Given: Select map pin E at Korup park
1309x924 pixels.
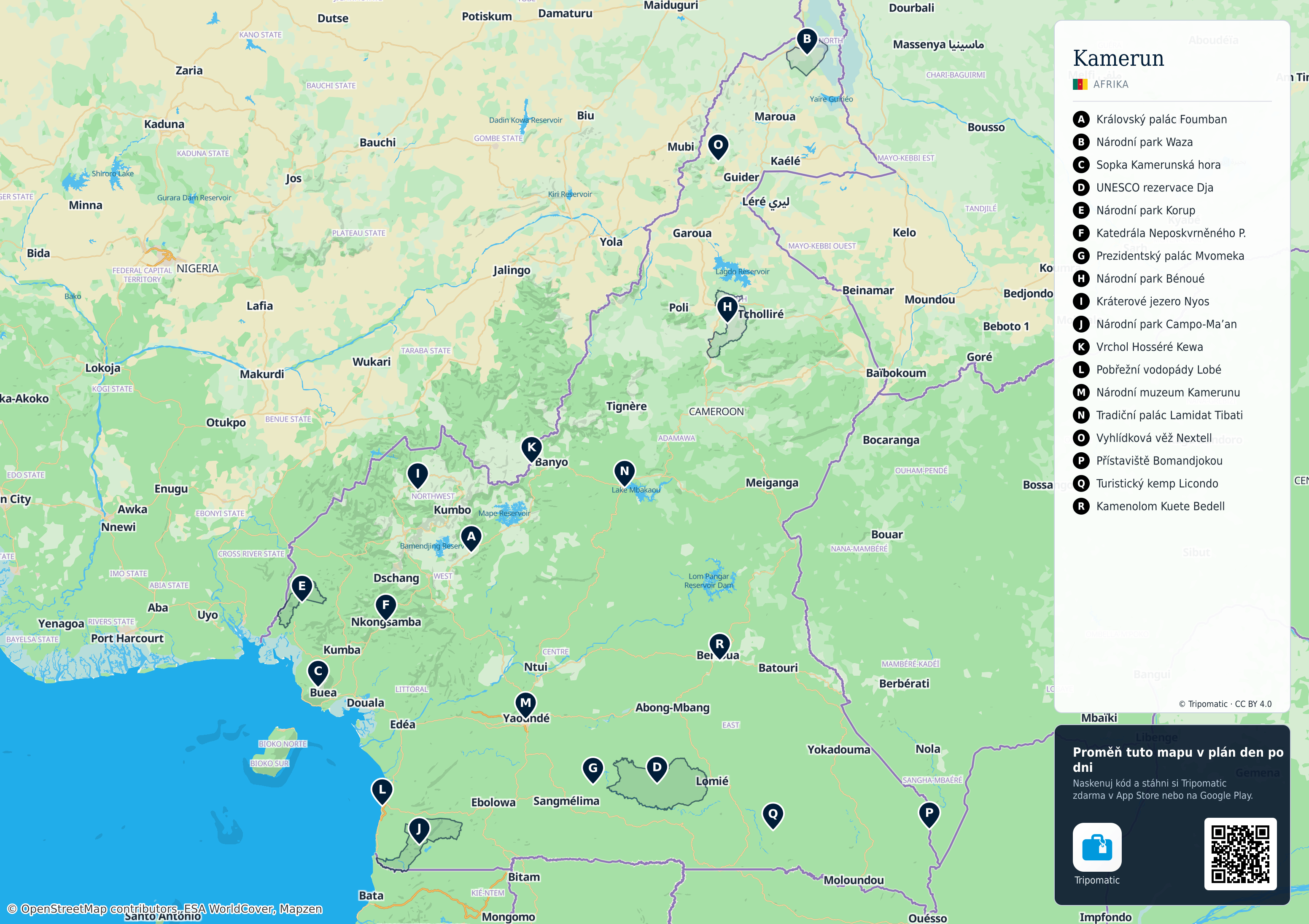Looking at the screenshot, I should coord(302,588).
